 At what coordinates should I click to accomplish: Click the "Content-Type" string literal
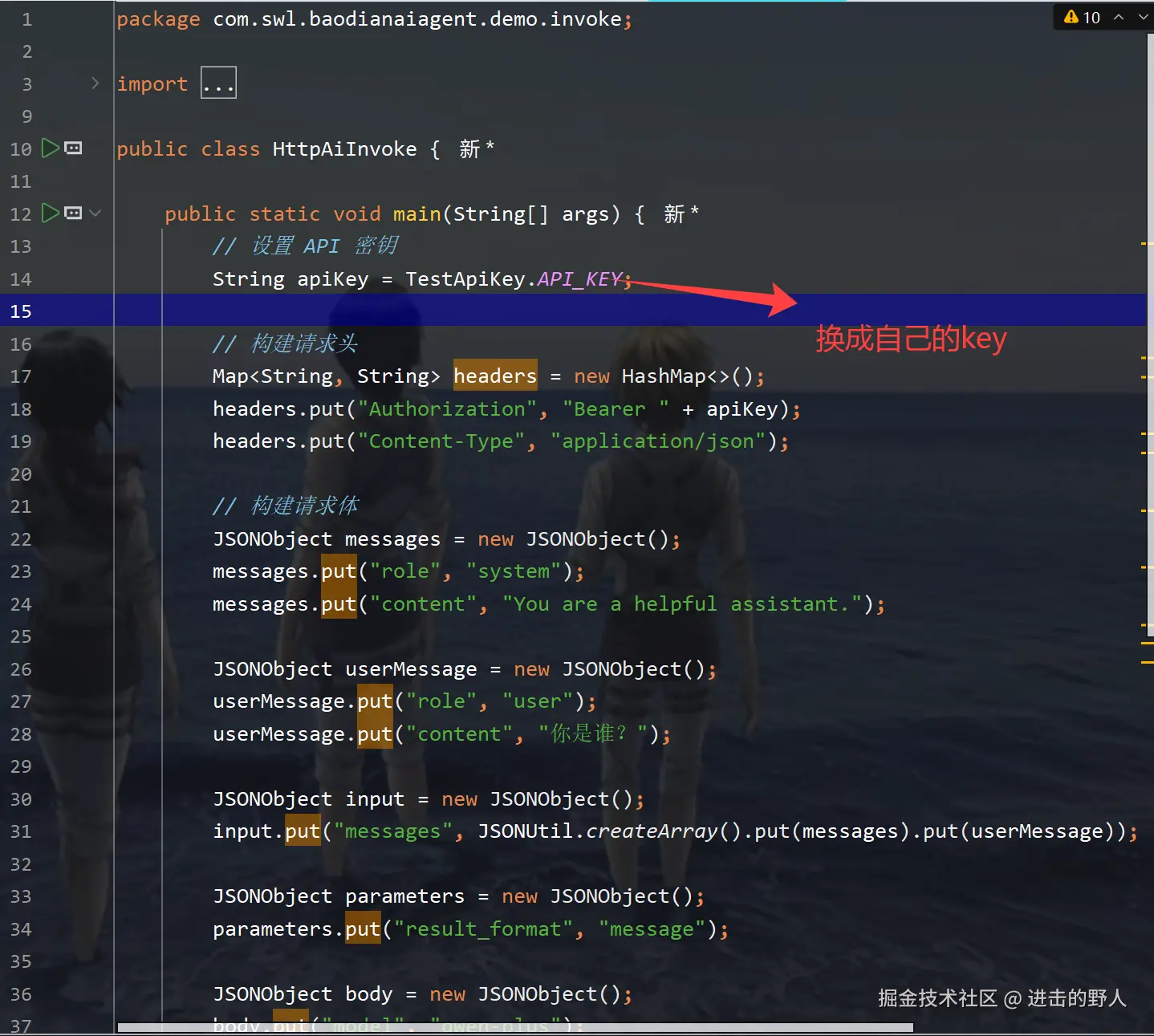(441, 441)
